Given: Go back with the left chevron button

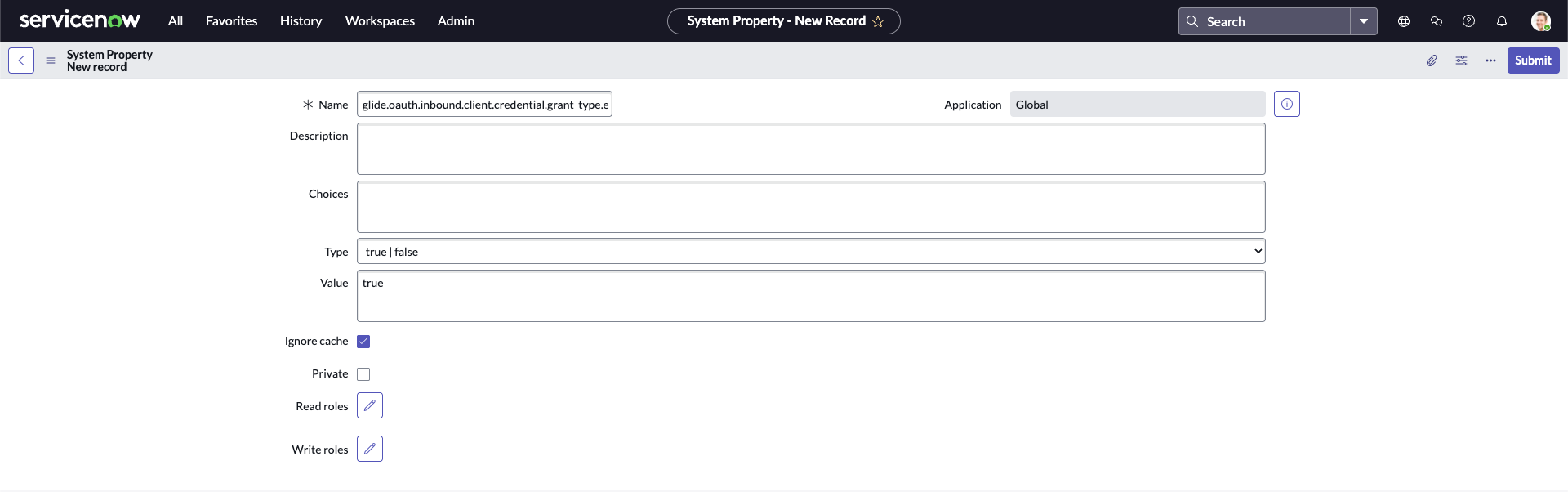Looking at the screenshot, I should 21,60.
